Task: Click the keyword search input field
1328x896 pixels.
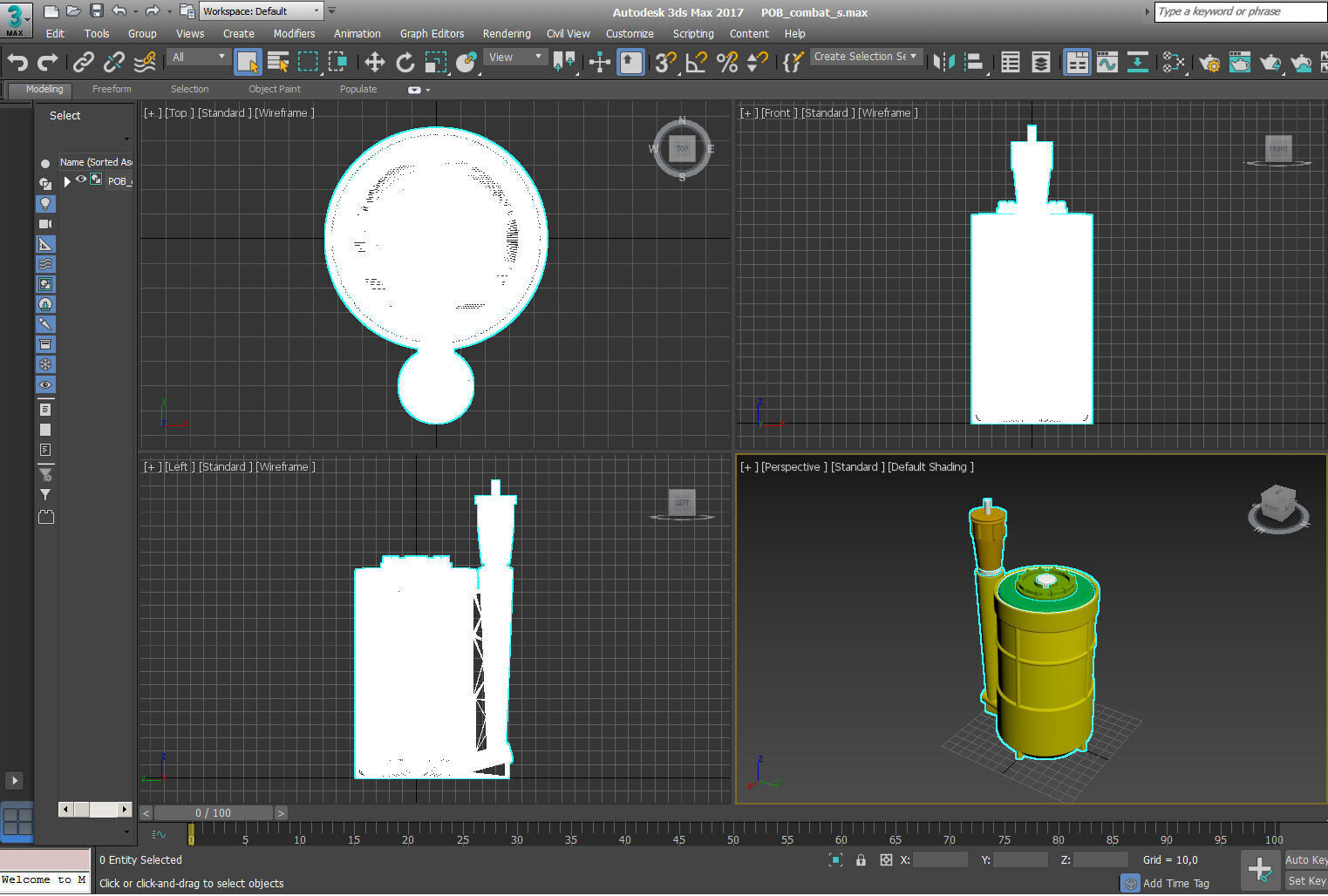Action: click(x=1240, y=11)
